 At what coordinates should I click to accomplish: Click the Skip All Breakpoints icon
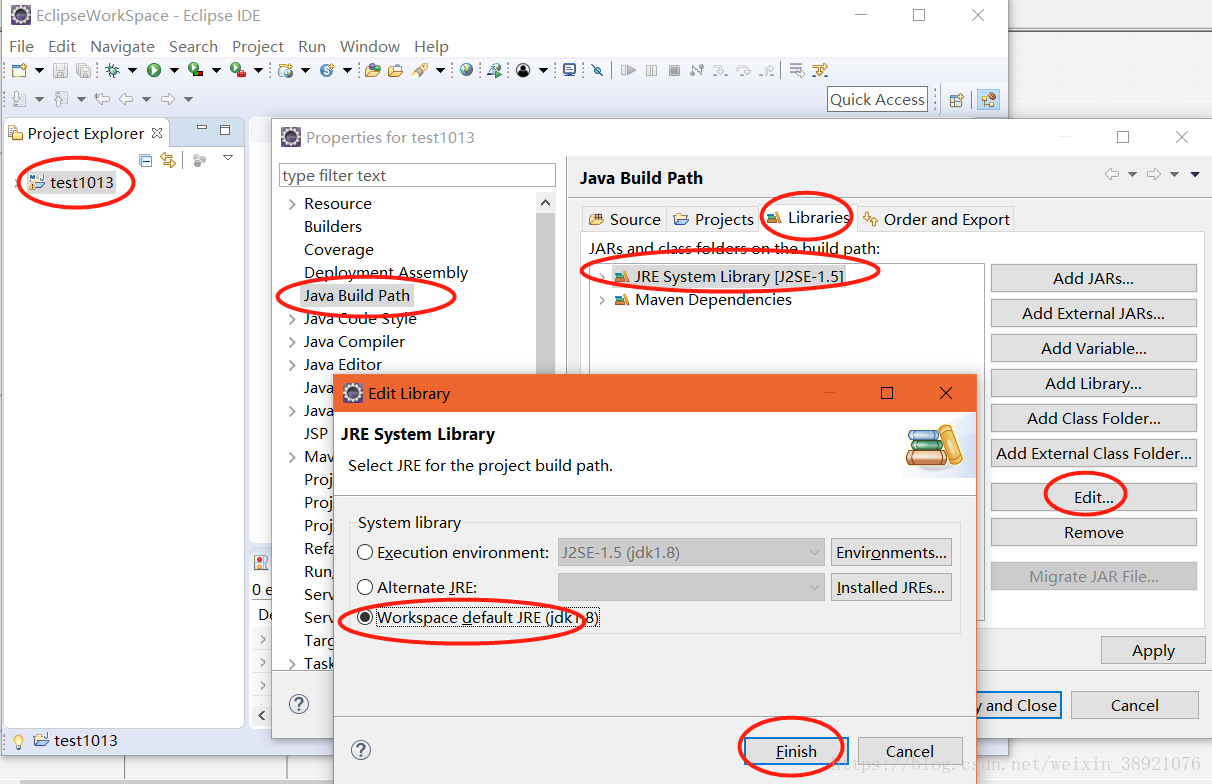tap(597, 70)
